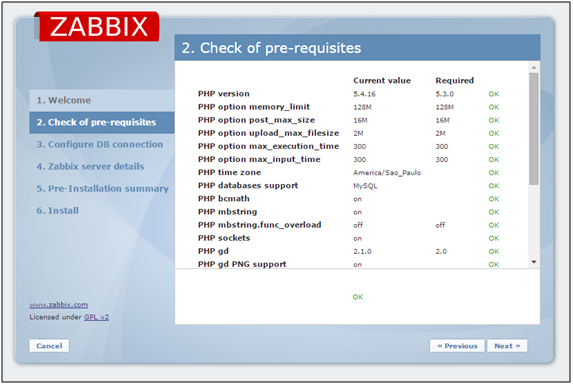Click the PHP mbstring.func_overload label
This screenshot has height=384, width=573.
tap(260, 225)
